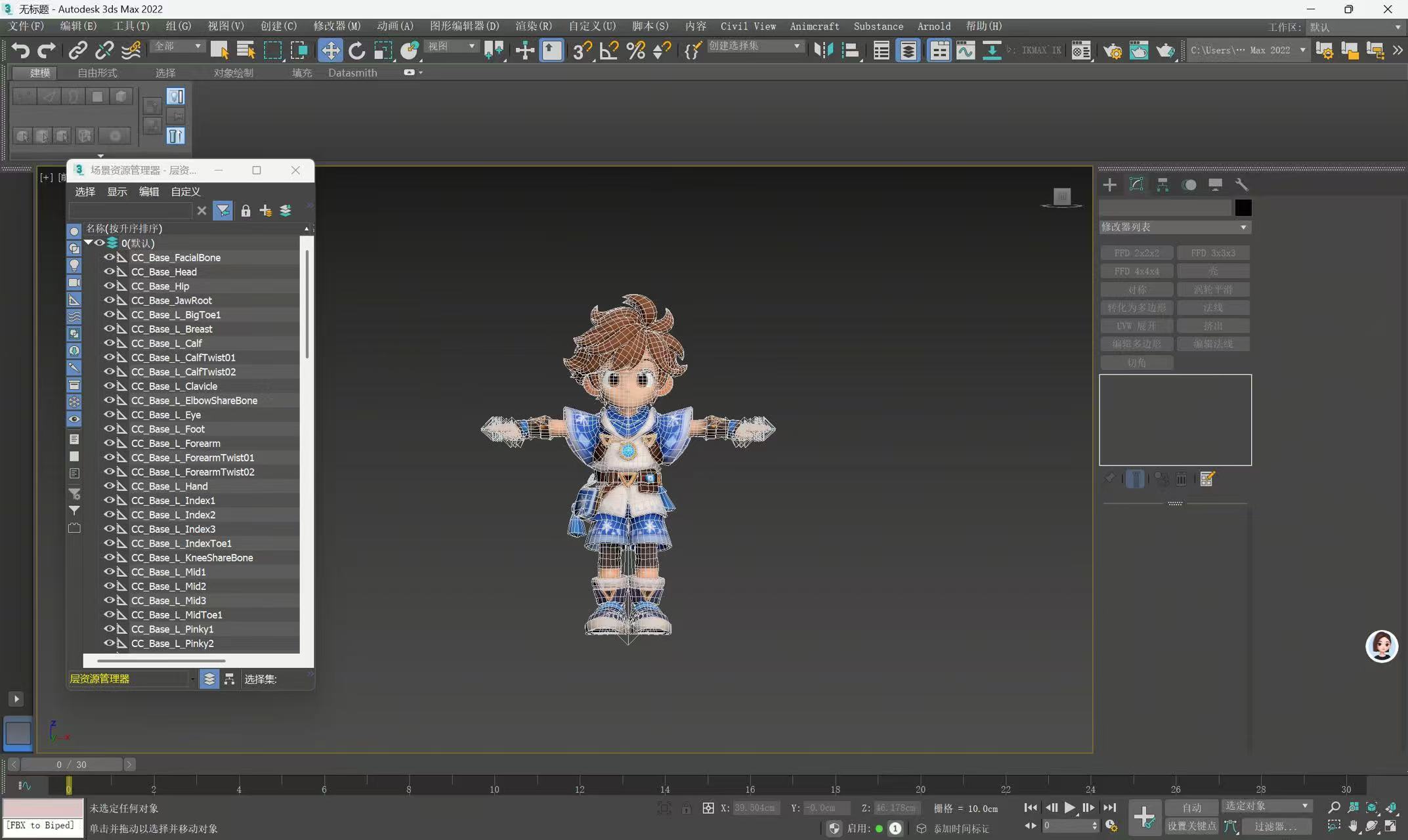Toggle the Scene Explorer filter funnel button

[223, 211]
